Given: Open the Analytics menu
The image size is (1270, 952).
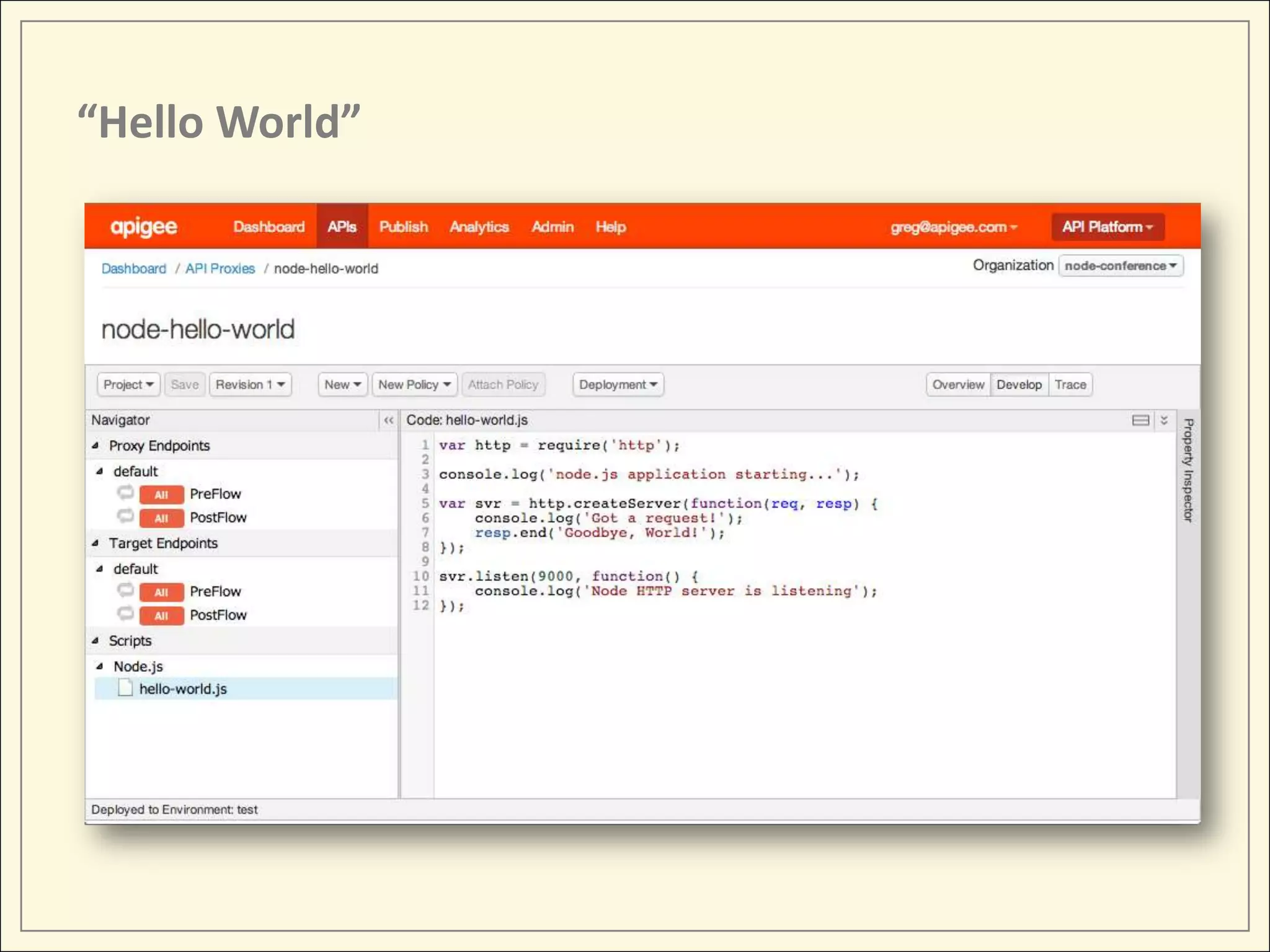Looking at the screenshot, I should (479, 227).
